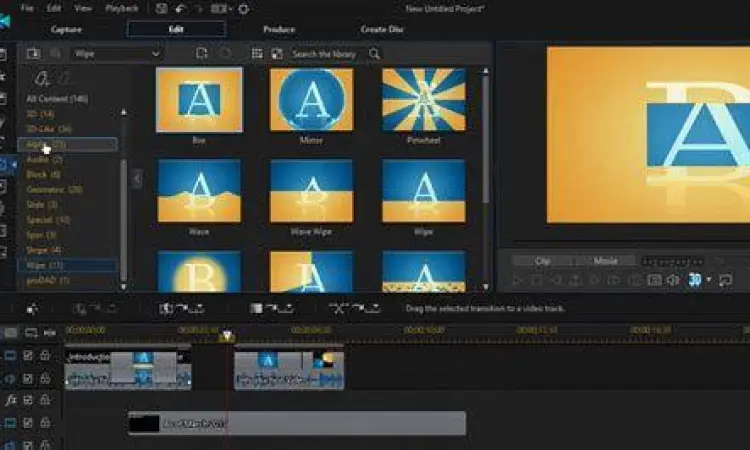Lock the fx effect track
The image size is (750, 450).
coord(45,399)
